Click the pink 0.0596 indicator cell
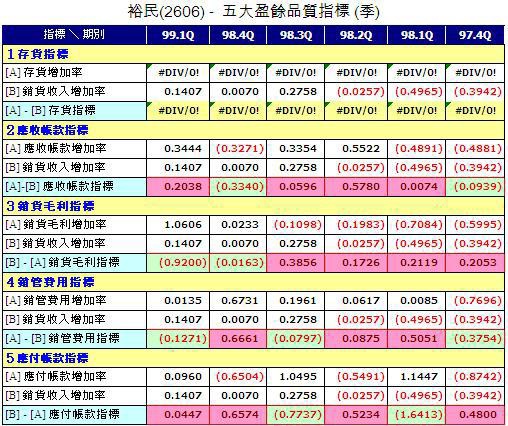Viewport: 508px width, 426px height. tap(296, 187)
